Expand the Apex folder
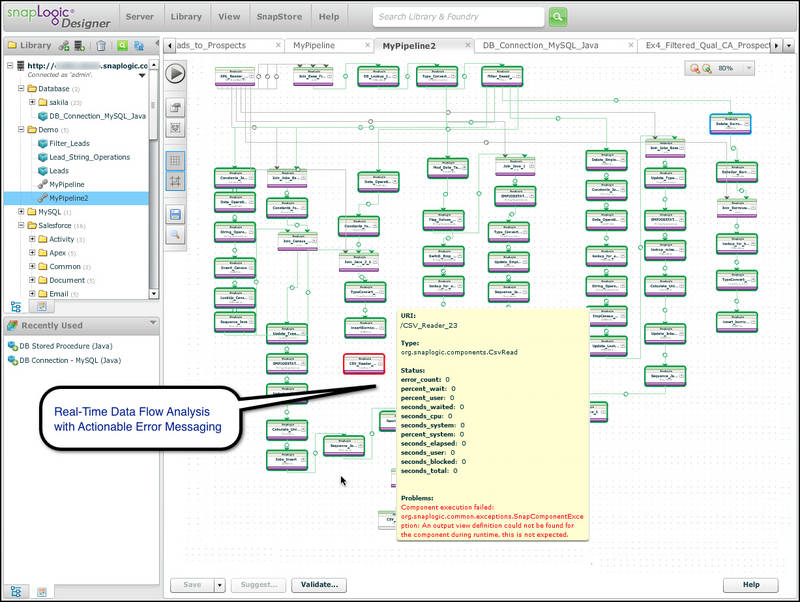This screenshot has height=602, width=800. (x=32, y=253)
